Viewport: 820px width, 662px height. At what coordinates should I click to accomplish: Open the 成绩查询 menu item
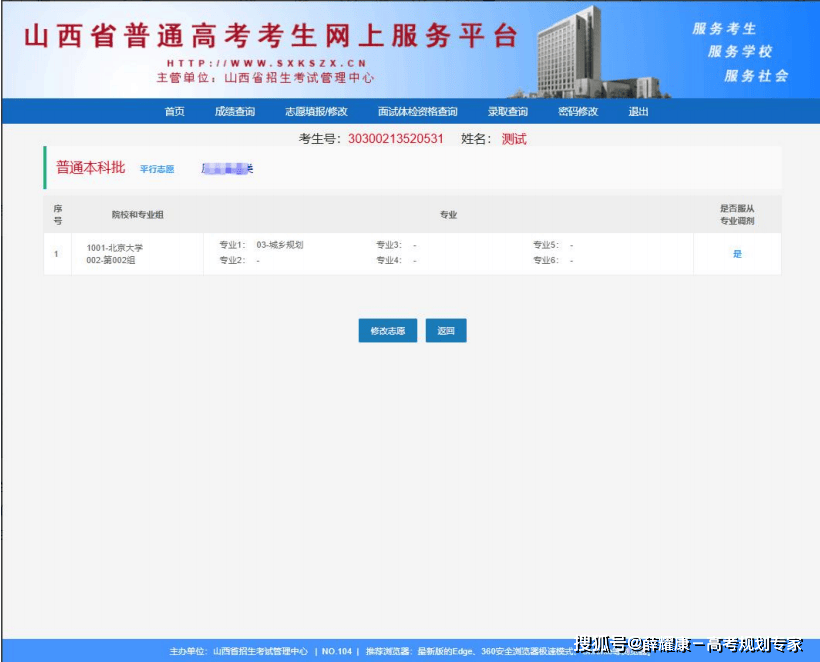[x=234, y=111]
